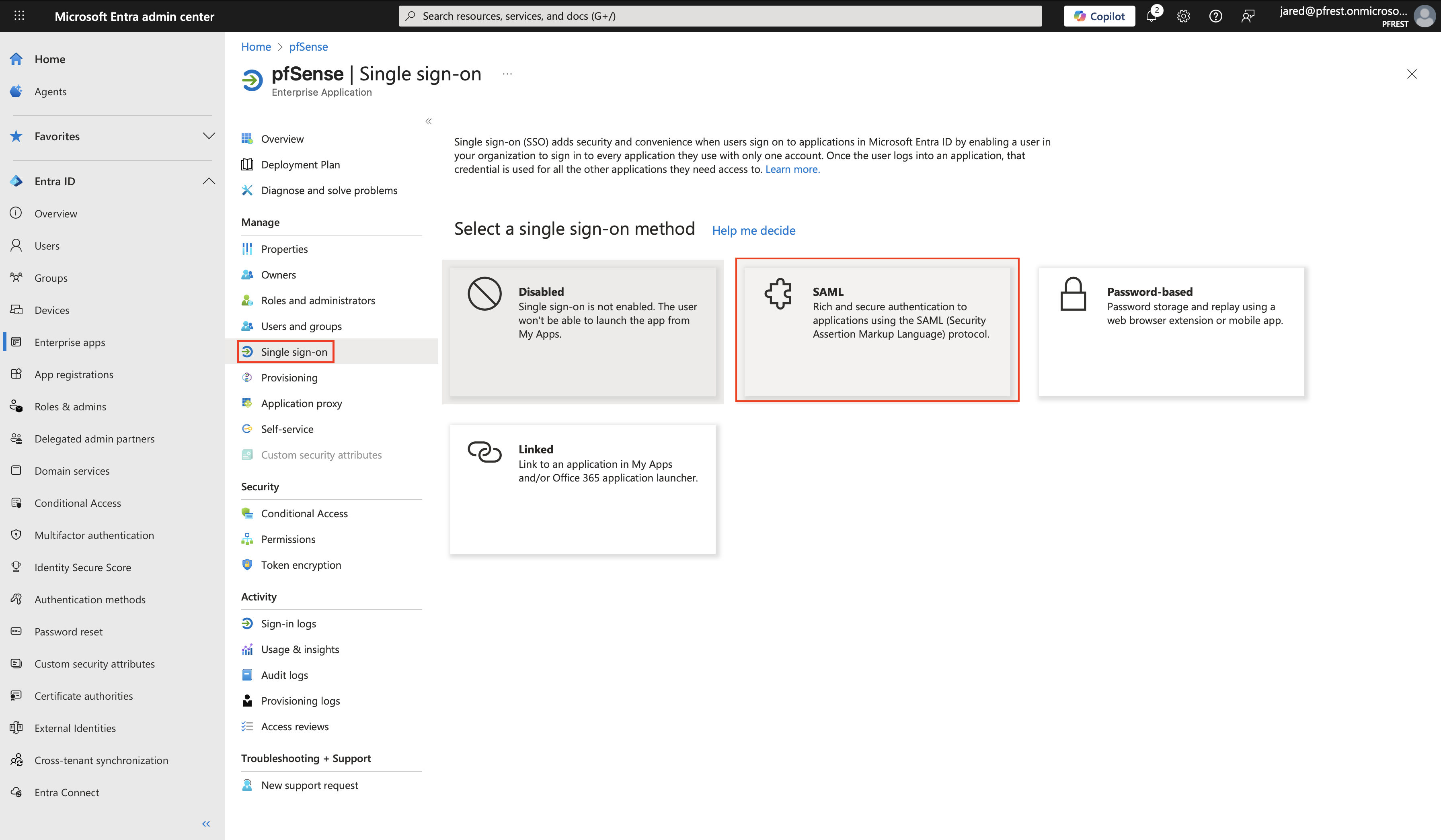
Task: Navigate to pfSense via the breadcrumb
Action: coord(308,46)
